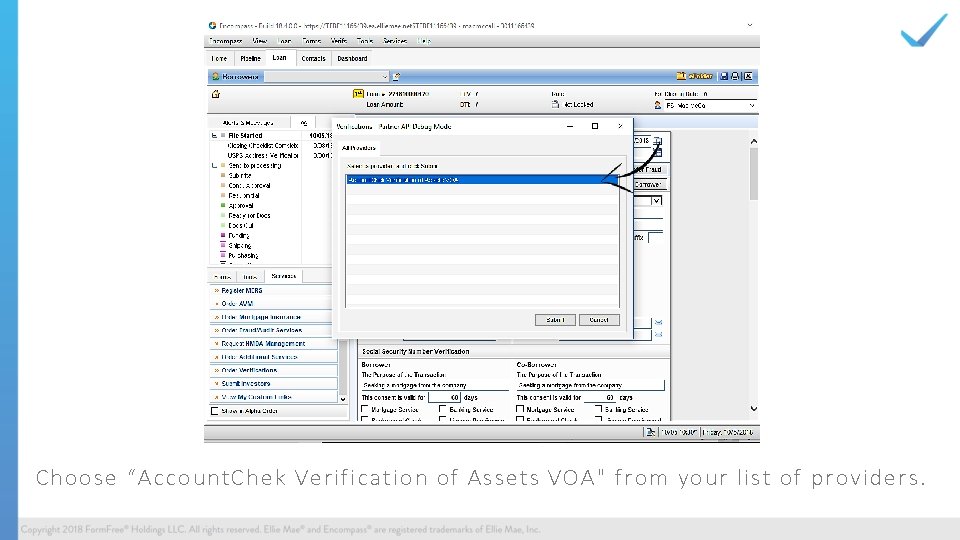The height and width of the screenshot is (540, 960).
Task: Select the AccountChek Verification of Assets VOA provider row
Action: click(482, 180)
